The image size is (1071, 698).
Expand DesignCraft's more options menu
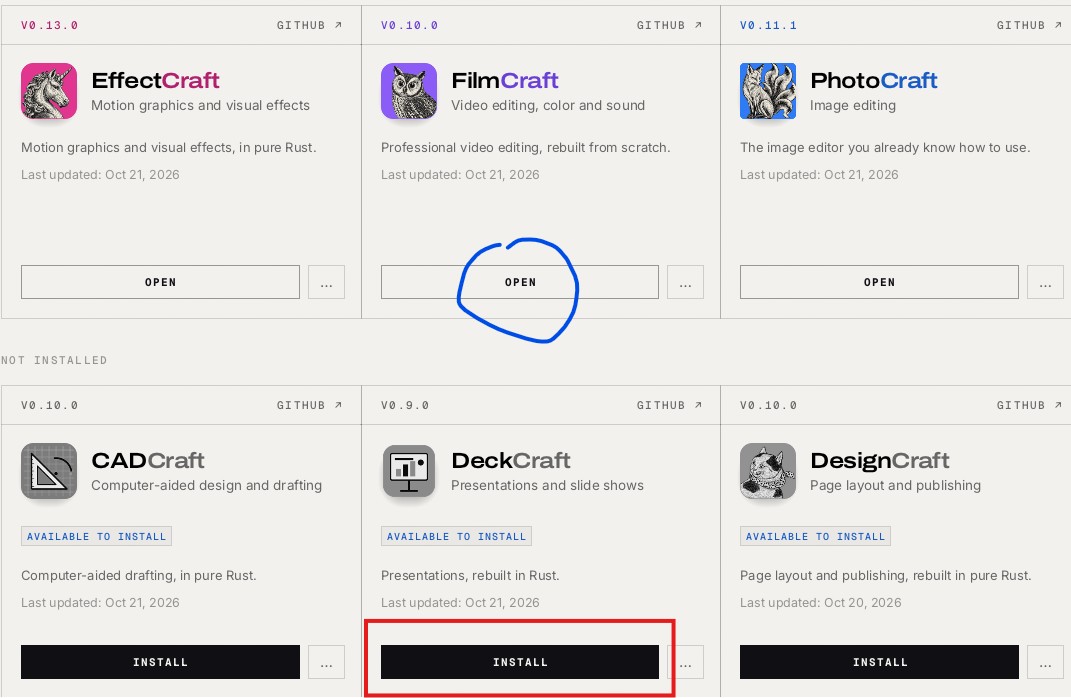pos(1046,662)
